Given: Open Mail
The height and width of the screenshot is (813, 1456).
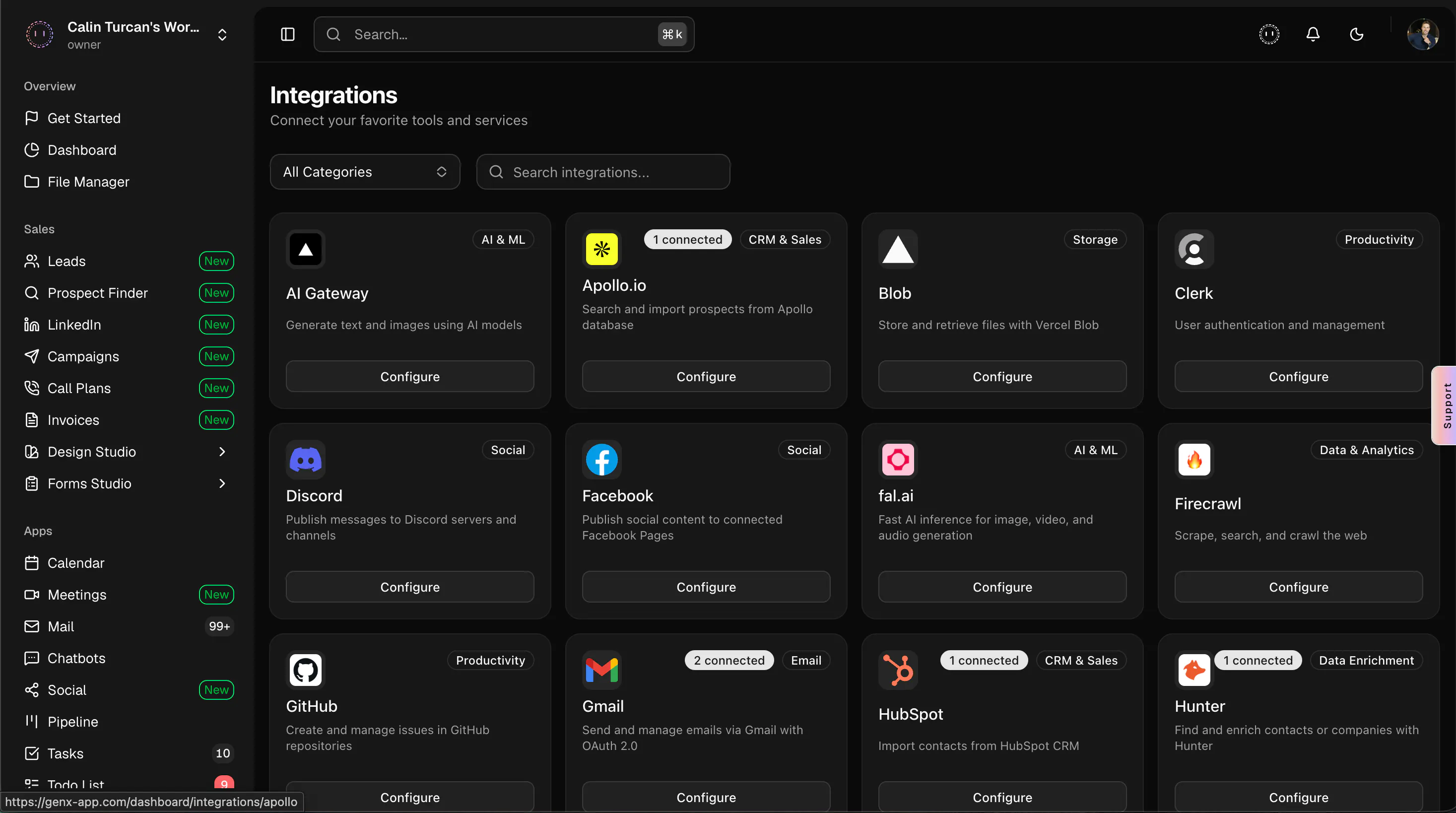Looking at the screenshot, I should point(129,626).
